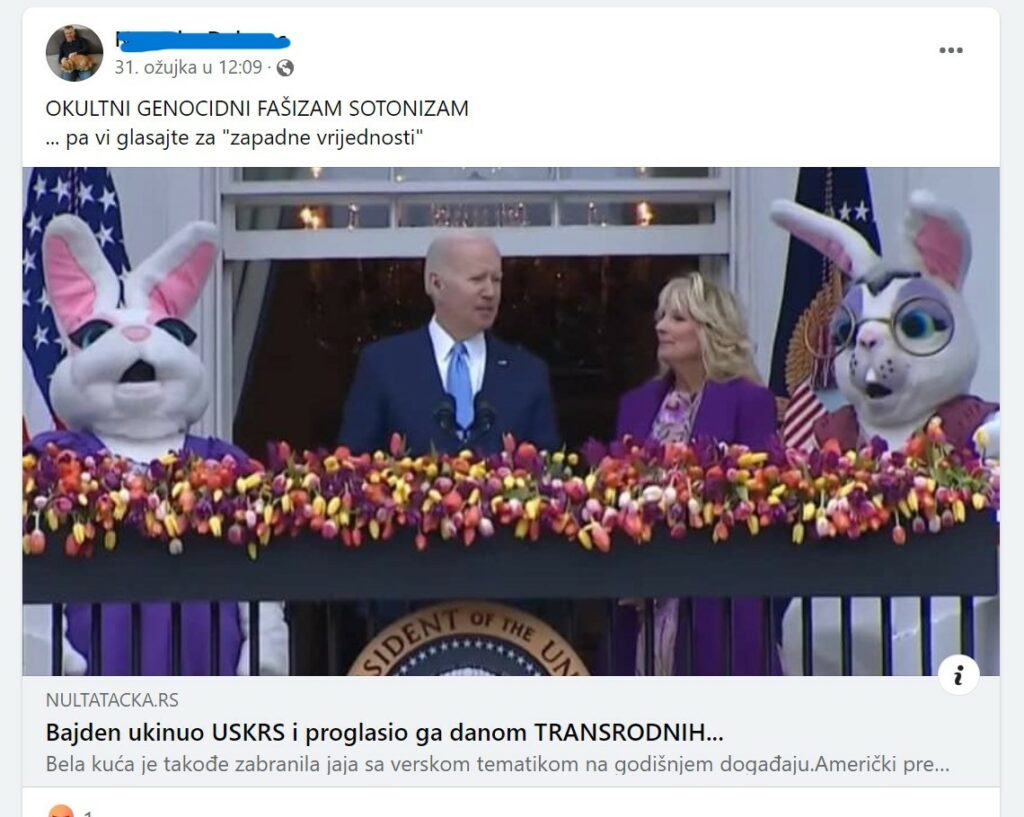Open the link info 'i' icon
This screenshot has height=817, width=1024.
pos(958,675)
